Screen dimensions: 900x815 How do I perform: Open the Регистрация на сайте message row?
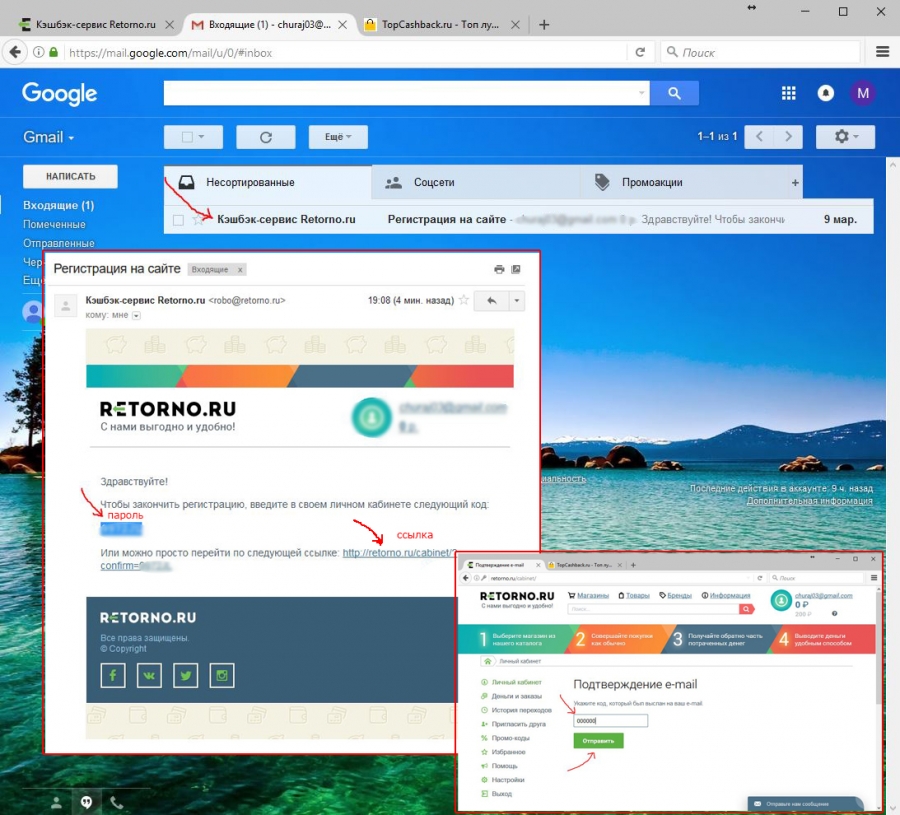pyautogui.click(x=519, y=219)
